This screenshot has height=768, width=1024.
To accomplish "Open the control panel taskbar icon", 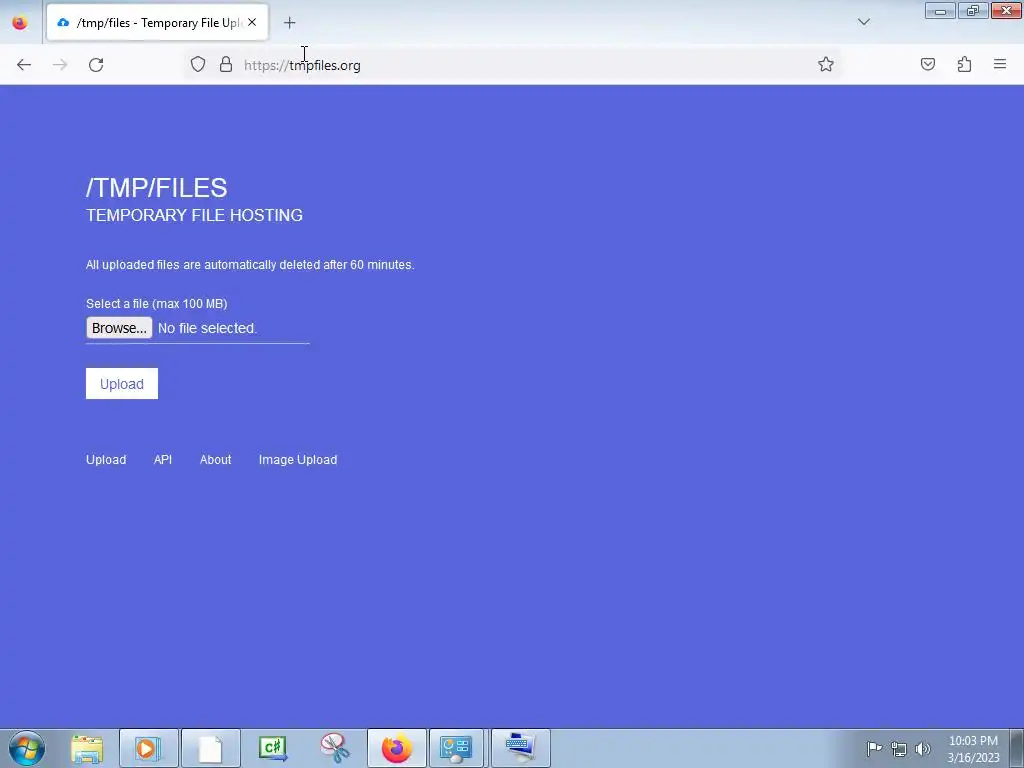I will coord(456,748).
